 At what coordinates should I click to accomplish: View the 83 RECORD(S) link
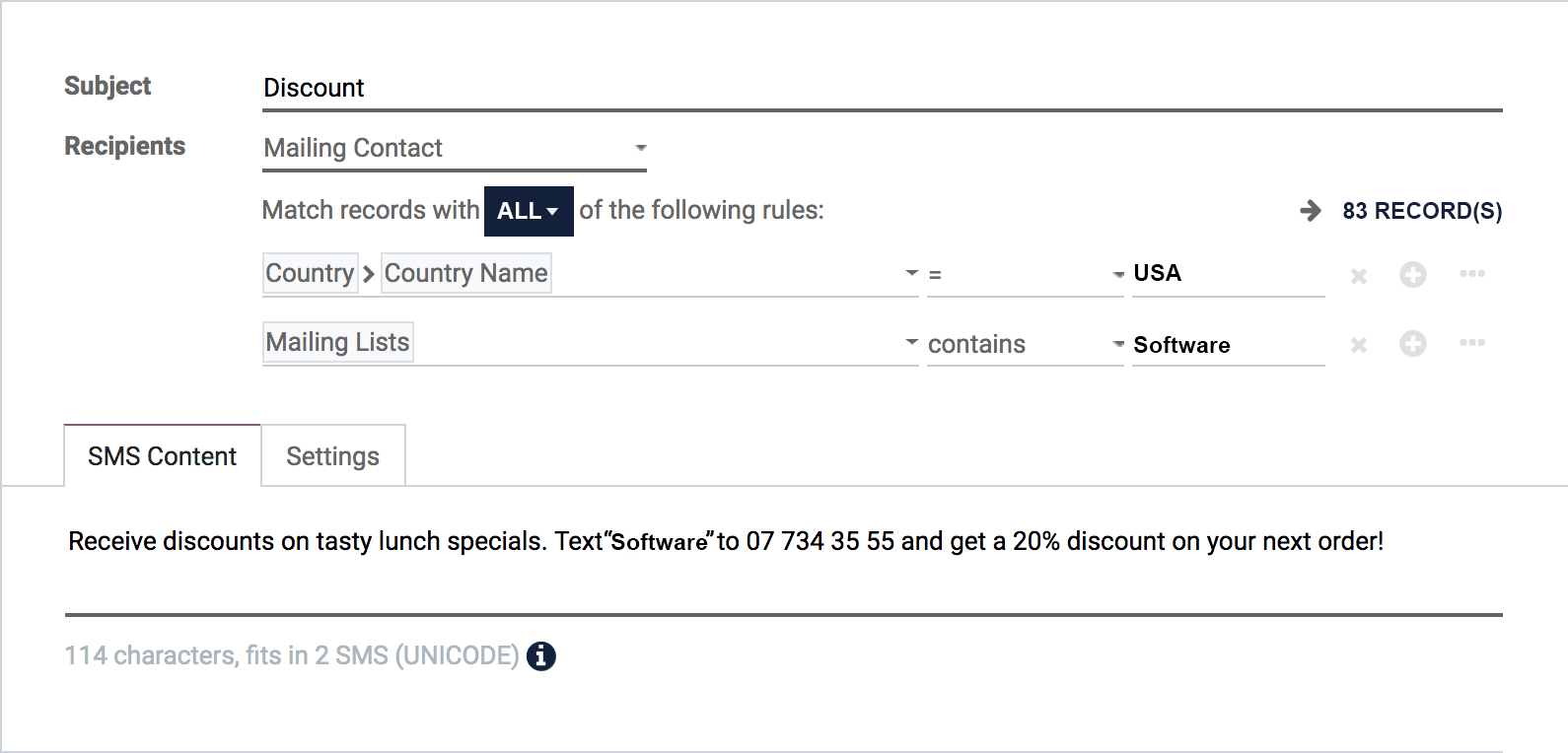1422,211
